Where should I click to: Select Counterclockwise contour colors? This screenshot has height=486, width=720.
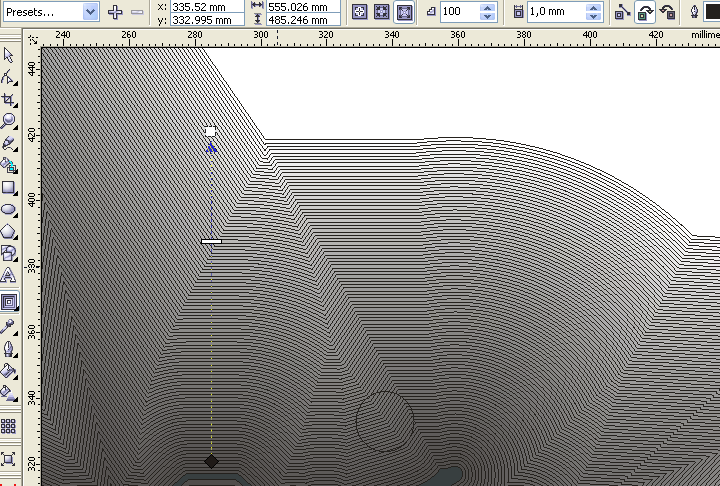pos(667,12)
